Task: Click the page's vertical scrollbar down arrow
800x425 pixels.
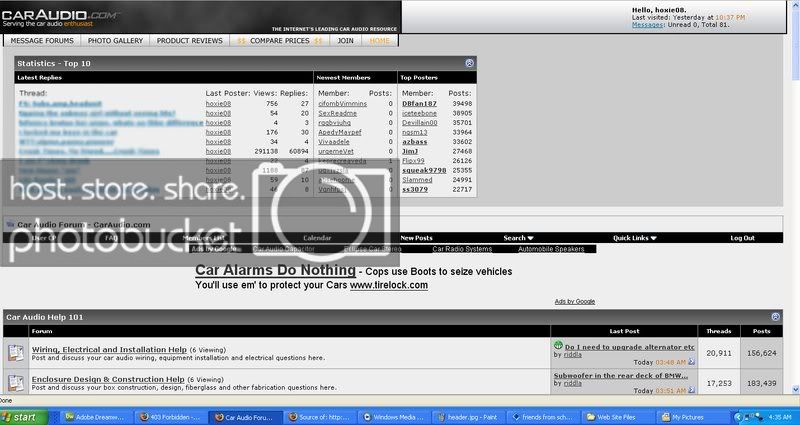Action: click(x=795, y=389)
